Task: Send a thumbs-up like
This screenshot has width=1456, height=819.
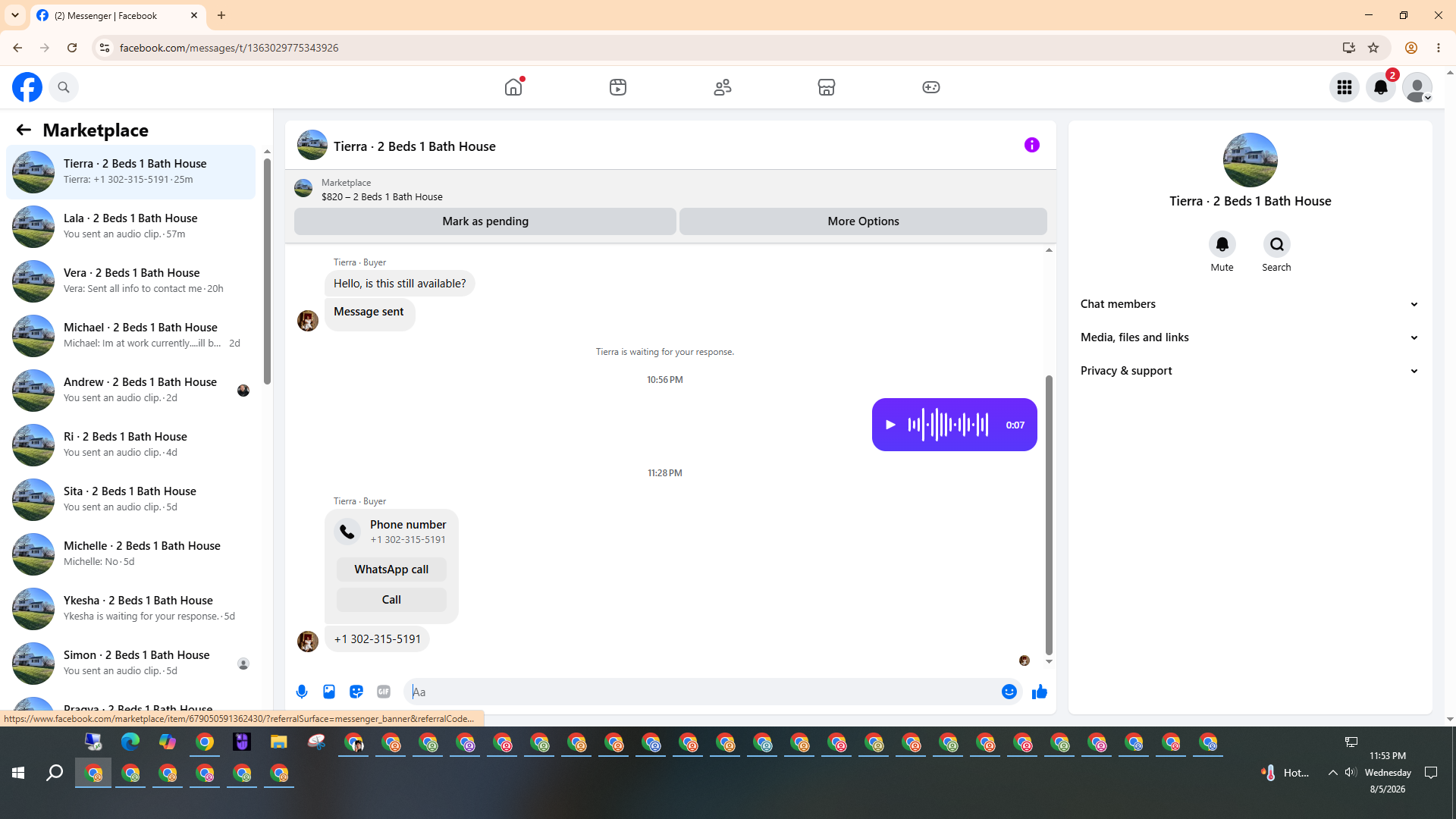Action: tap(1040, 692)
